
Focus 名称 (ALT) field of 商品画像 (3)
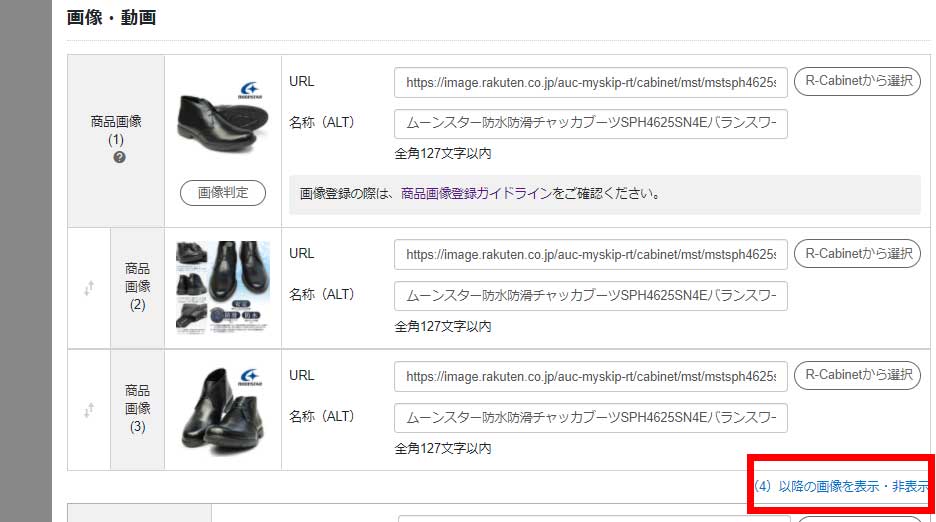590,417
